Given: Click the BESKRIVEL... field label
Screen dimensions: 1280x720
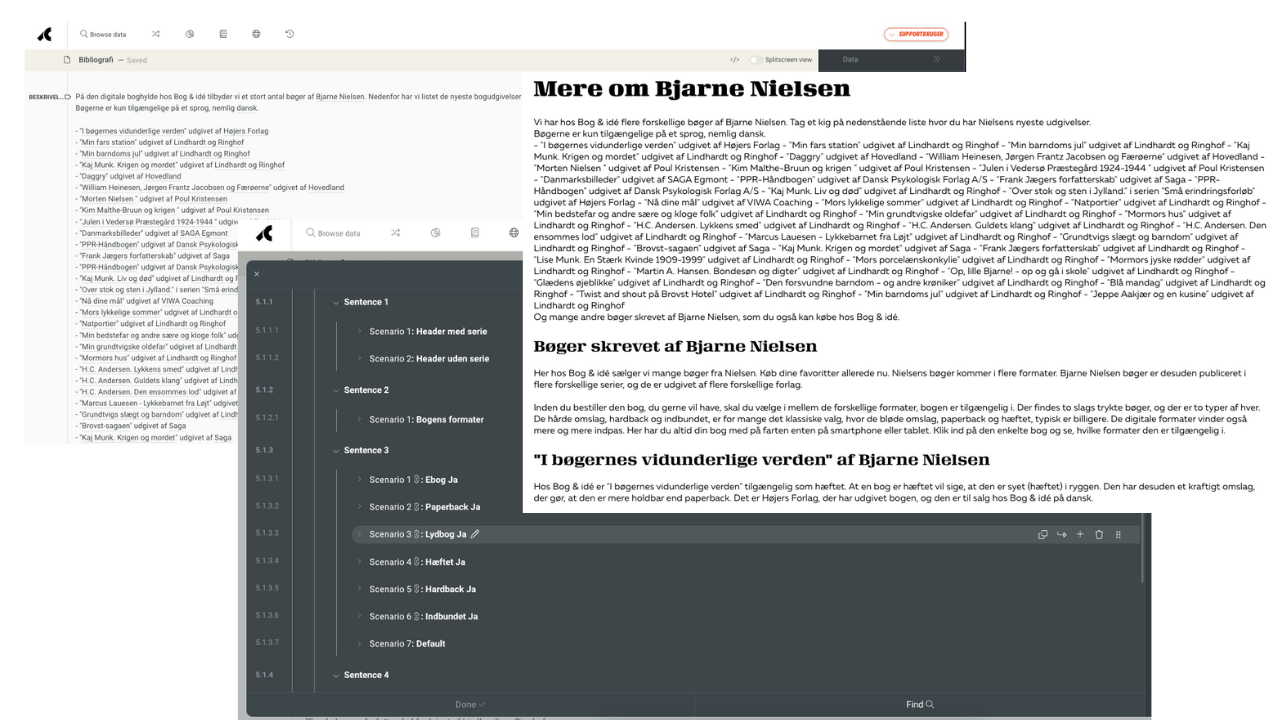Looking at the screenshot, I should point(47,97).
